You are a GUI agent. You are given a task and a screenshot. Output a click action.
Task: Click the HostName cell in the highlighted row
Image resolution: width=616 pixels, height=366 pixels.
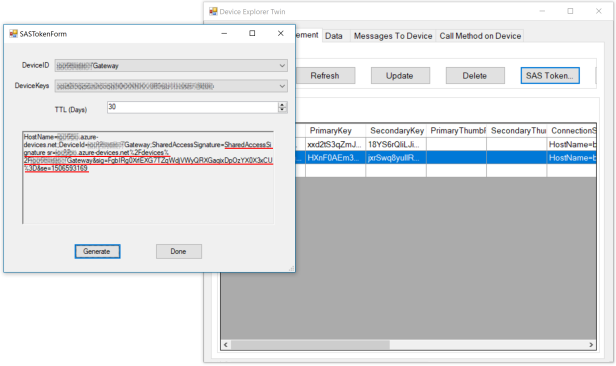[x=572, y=158]
